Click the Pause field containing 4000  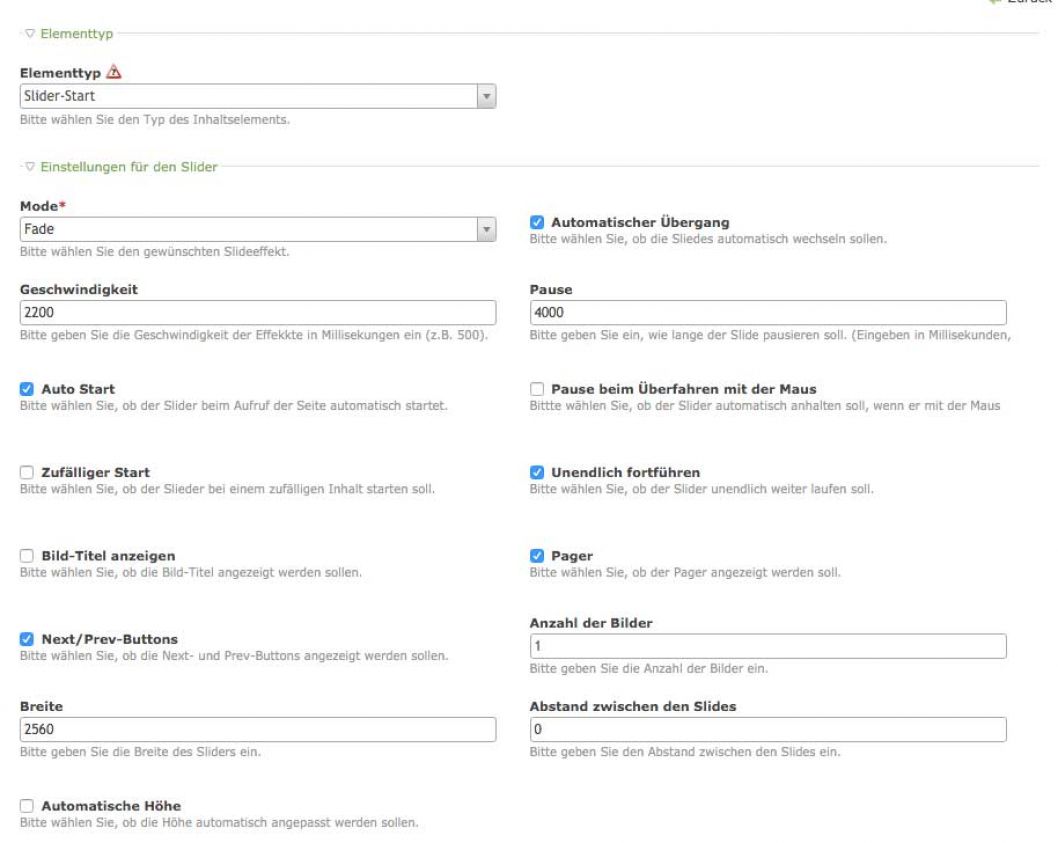click(x=767, y=313)
